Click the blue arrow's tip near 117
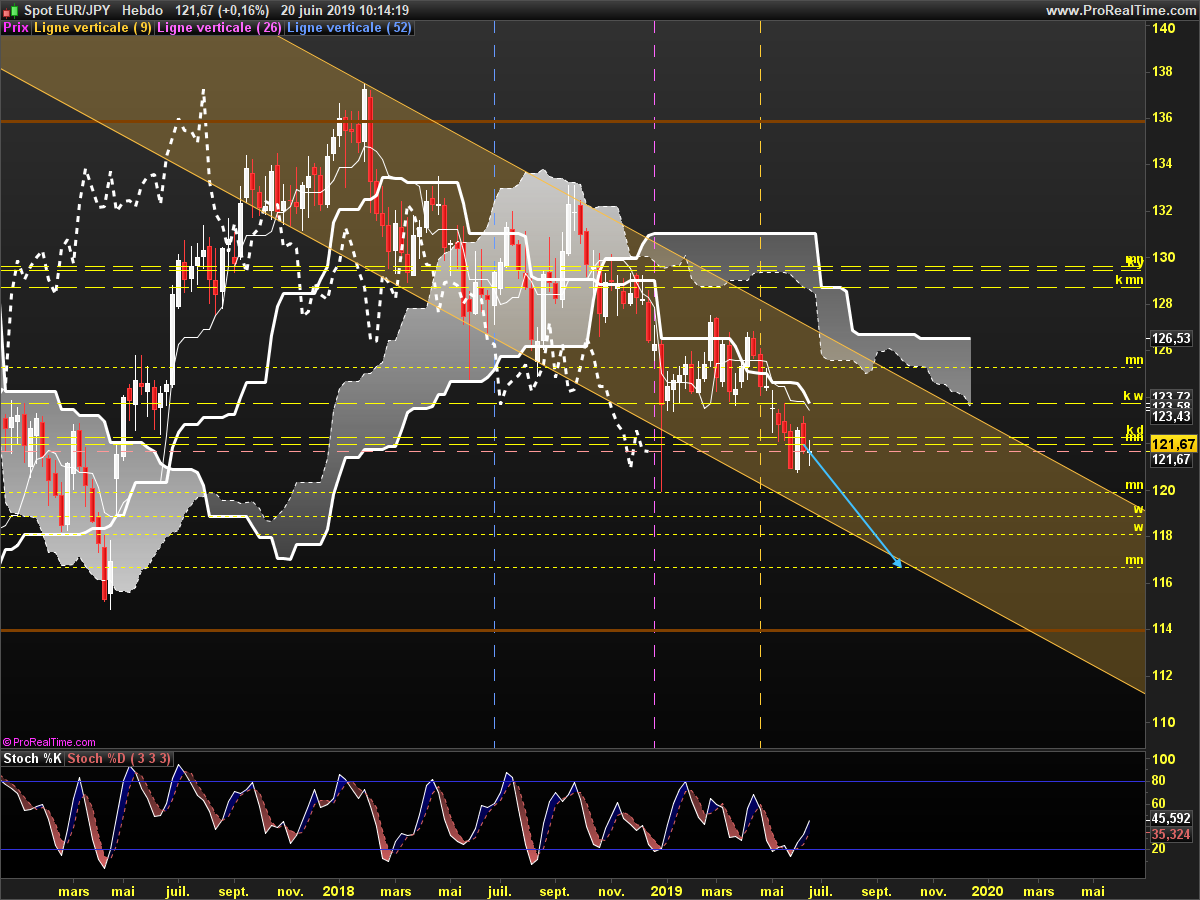This screenshot has width=1200, height=900. 899,565
